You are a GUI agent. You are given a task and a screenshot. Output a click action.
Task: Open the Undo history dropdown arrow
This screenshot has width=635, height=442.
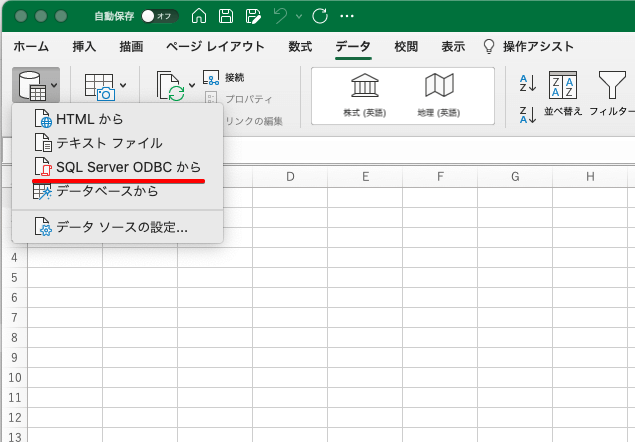(x=299, y=17)
